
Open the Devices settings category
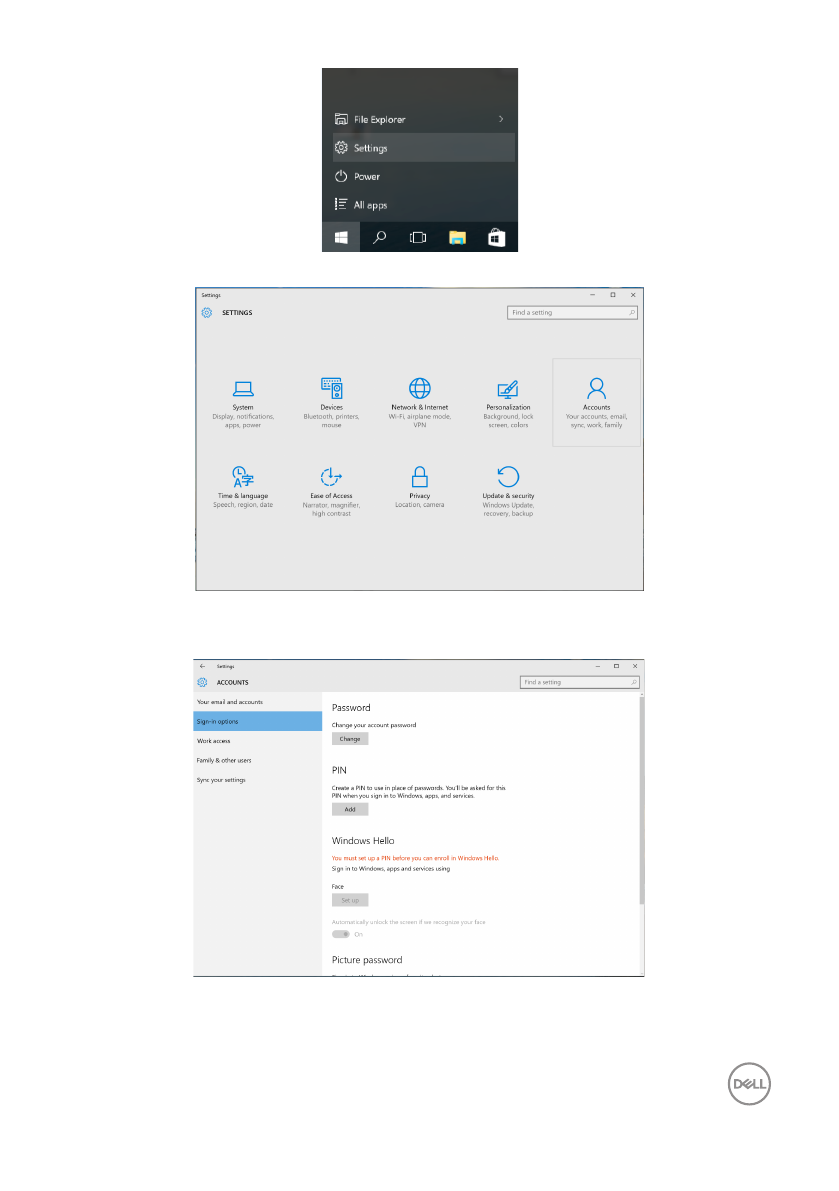tap(331, 401)
